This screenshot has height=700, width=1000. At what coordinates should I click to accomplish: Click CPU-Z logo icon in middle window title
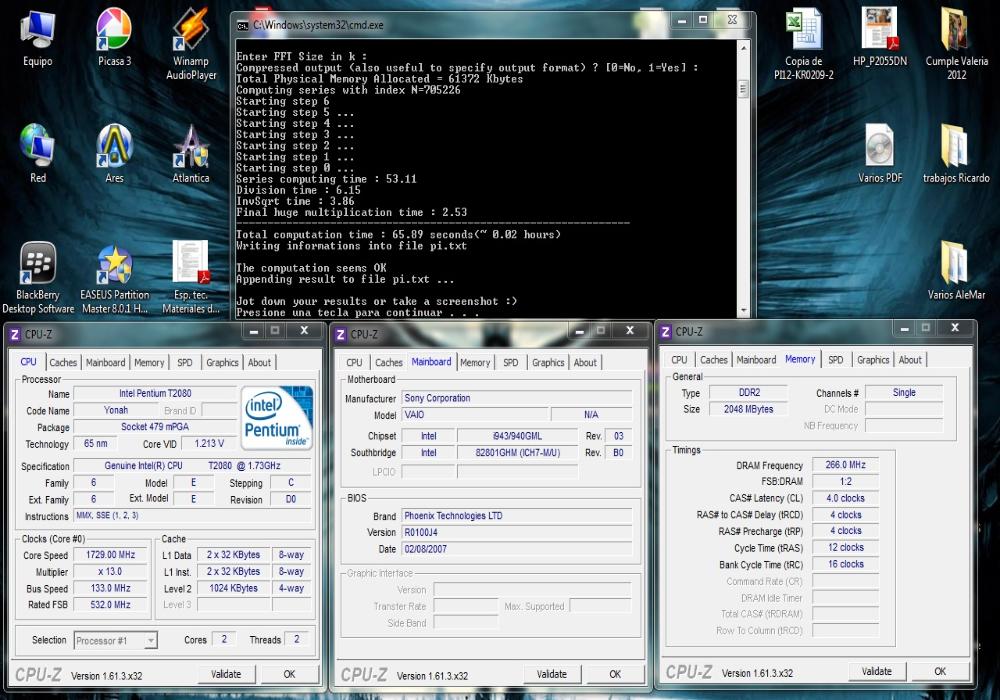(x=341, y=335)
